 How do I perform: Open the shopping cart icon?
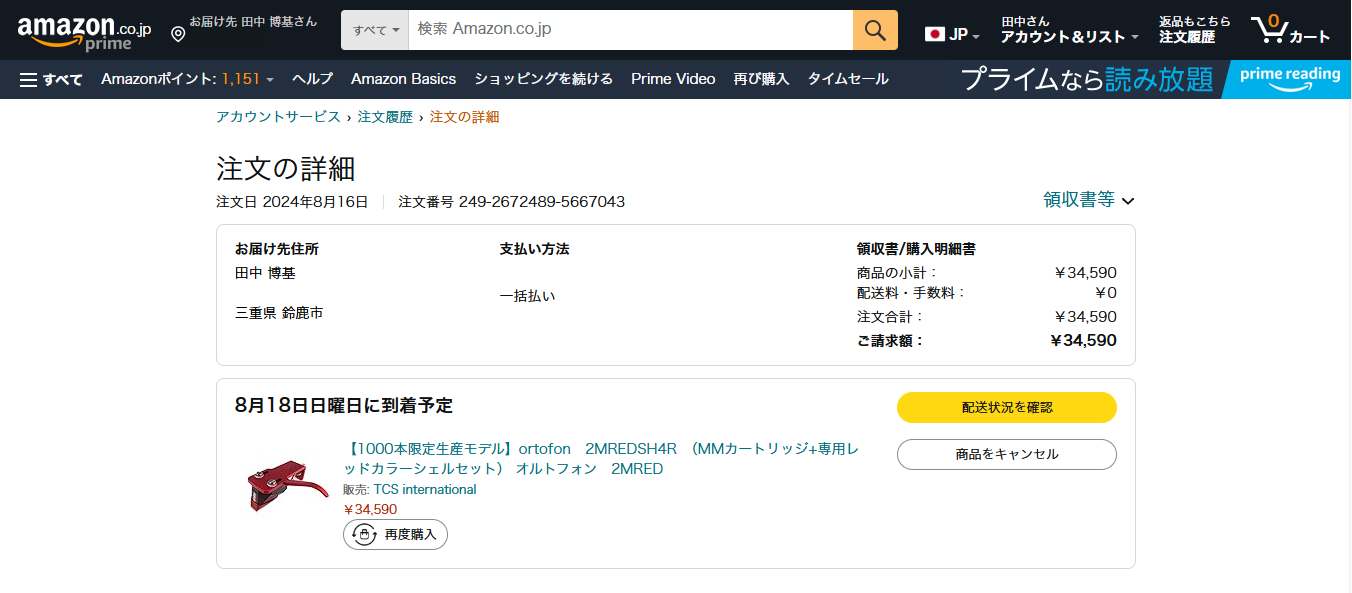tap(1290, 30)
